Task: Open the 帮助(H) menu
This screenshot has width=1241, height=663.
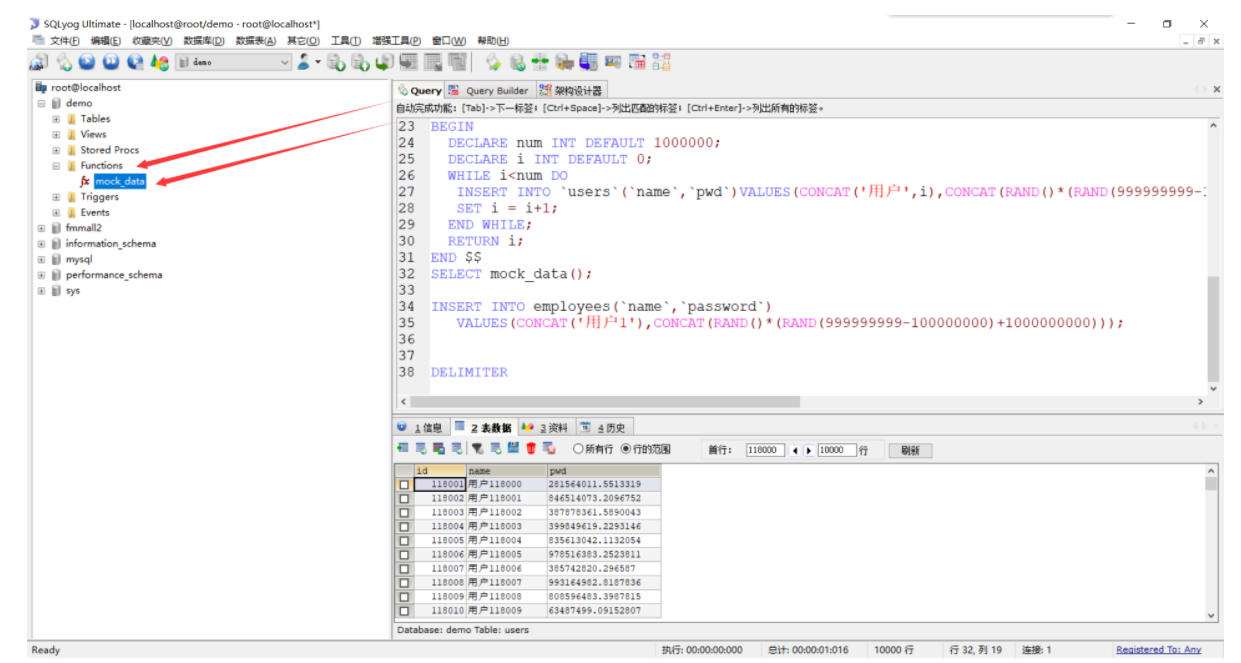Action: 493,41
